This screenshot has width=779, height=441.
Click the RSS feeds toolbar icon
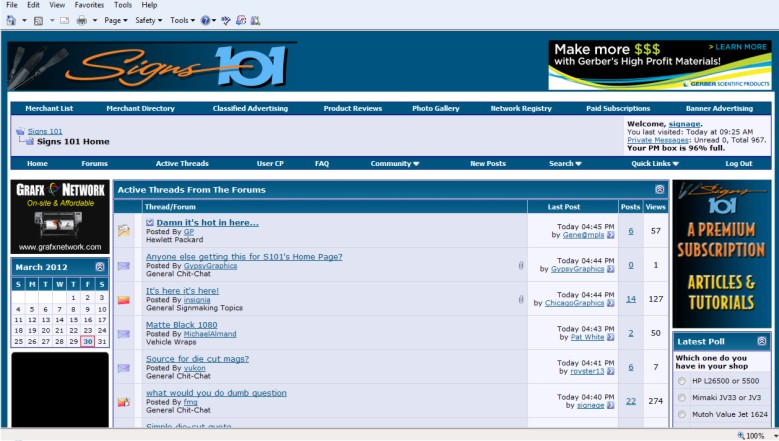coord(38,20)
